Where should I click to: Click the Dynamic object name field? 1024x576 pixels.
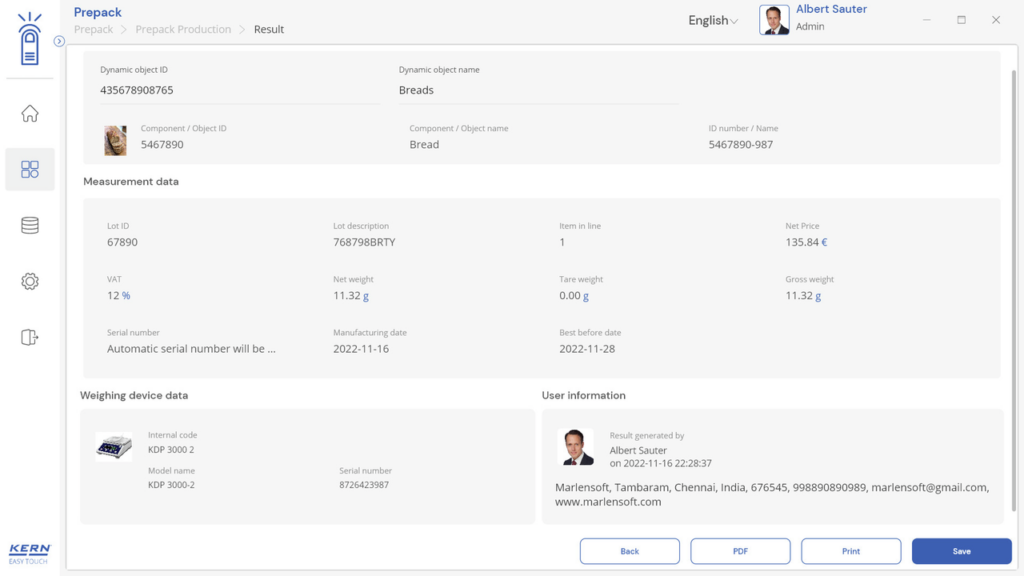point(539,90)
